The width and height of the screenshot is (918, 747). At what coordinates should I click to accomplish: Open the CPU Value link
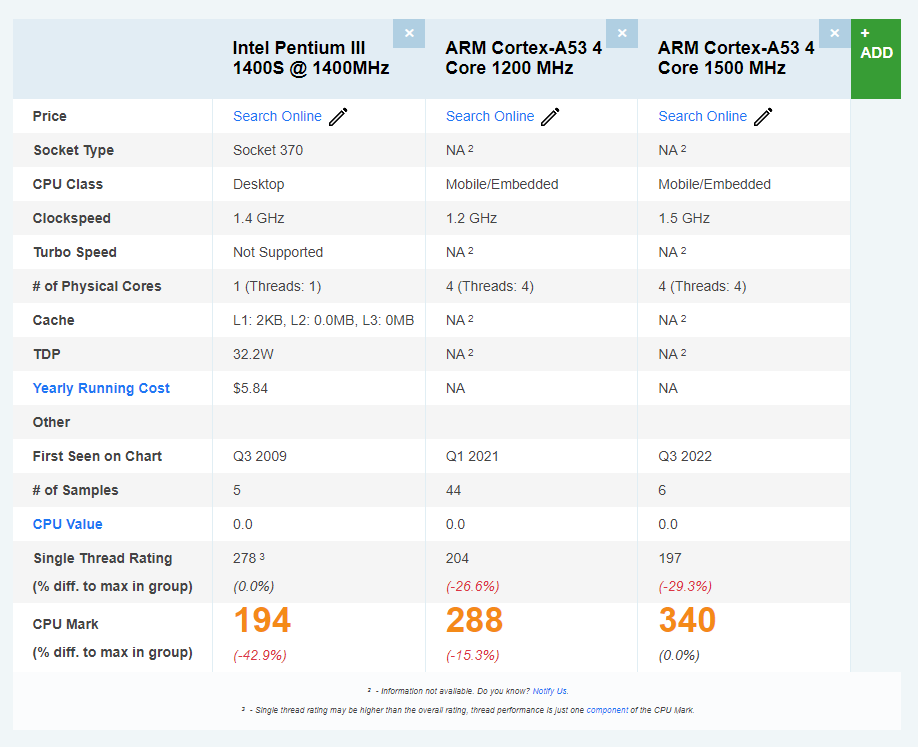click(x=67, y=524)
